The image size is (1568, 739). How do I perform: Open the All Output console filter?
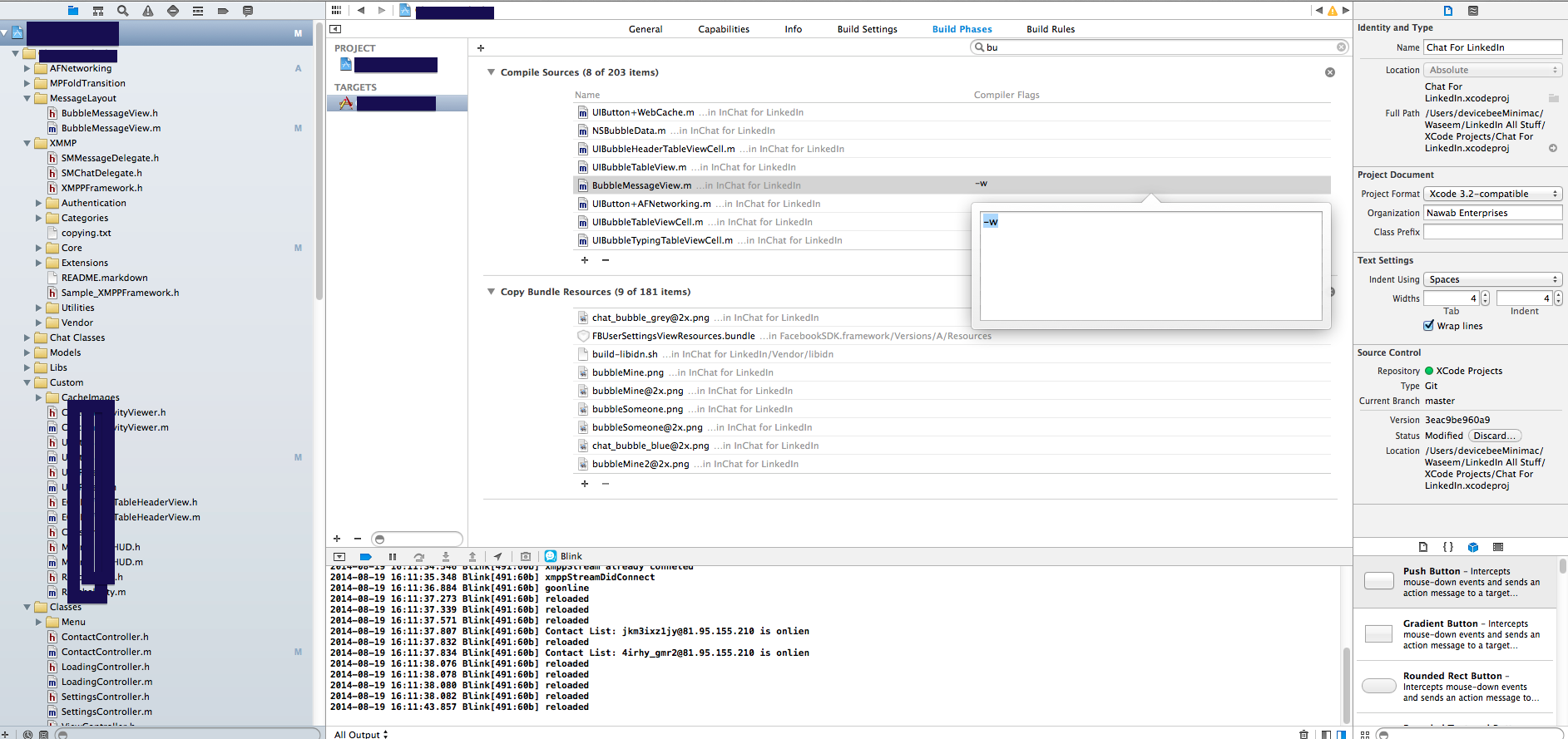(361, 734)
